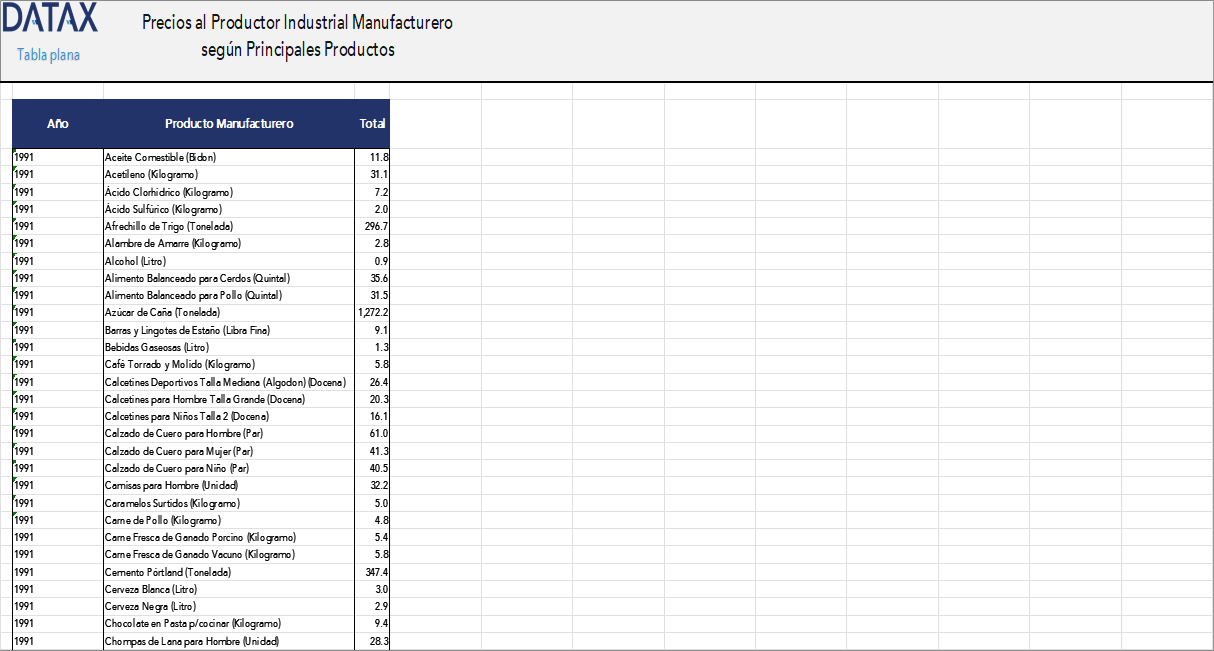Click the 32.2 total for Camisas para Hombre
1214x651 pixels.
pos(372,485)
